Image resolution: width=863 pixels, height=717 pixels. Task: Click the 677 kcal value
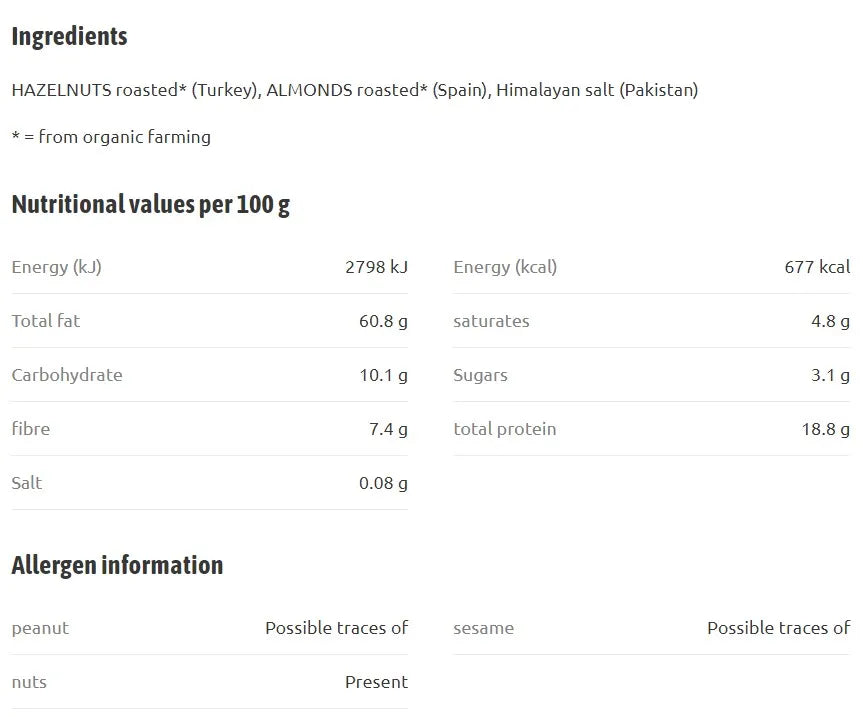point(817,267)
